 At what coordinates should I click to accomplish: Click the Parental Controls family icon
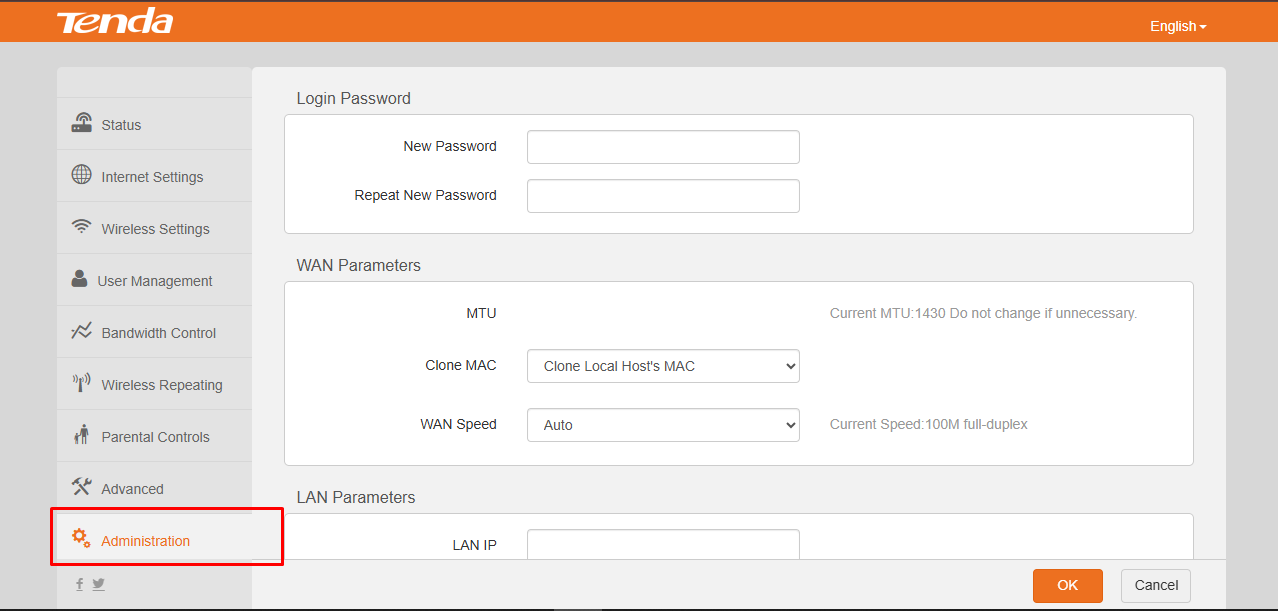coord(82,435)
